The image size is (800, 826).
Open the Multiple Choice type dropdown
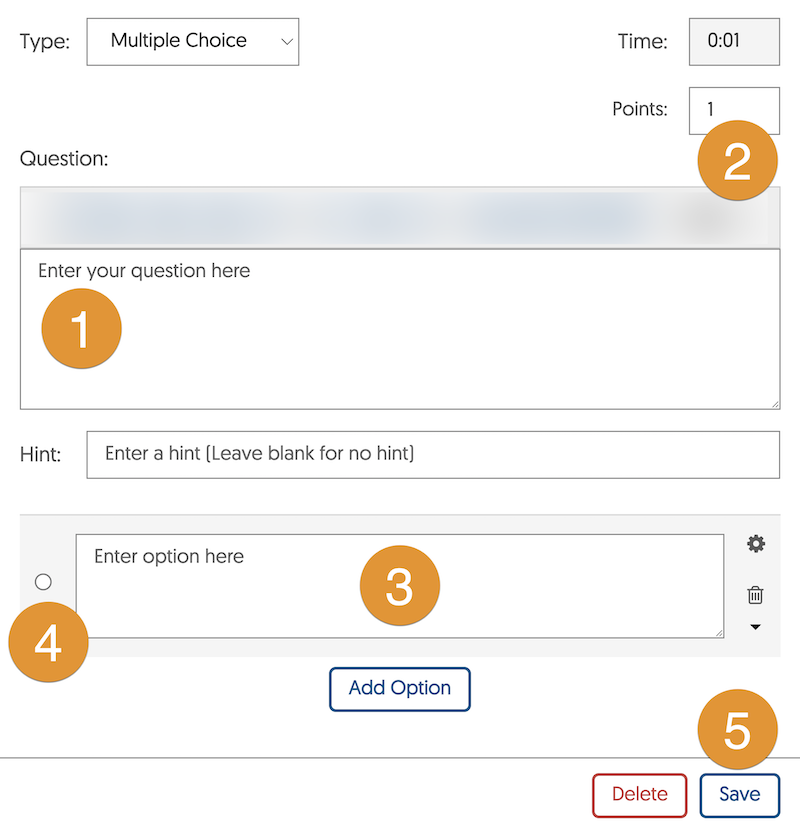(192, 41)
